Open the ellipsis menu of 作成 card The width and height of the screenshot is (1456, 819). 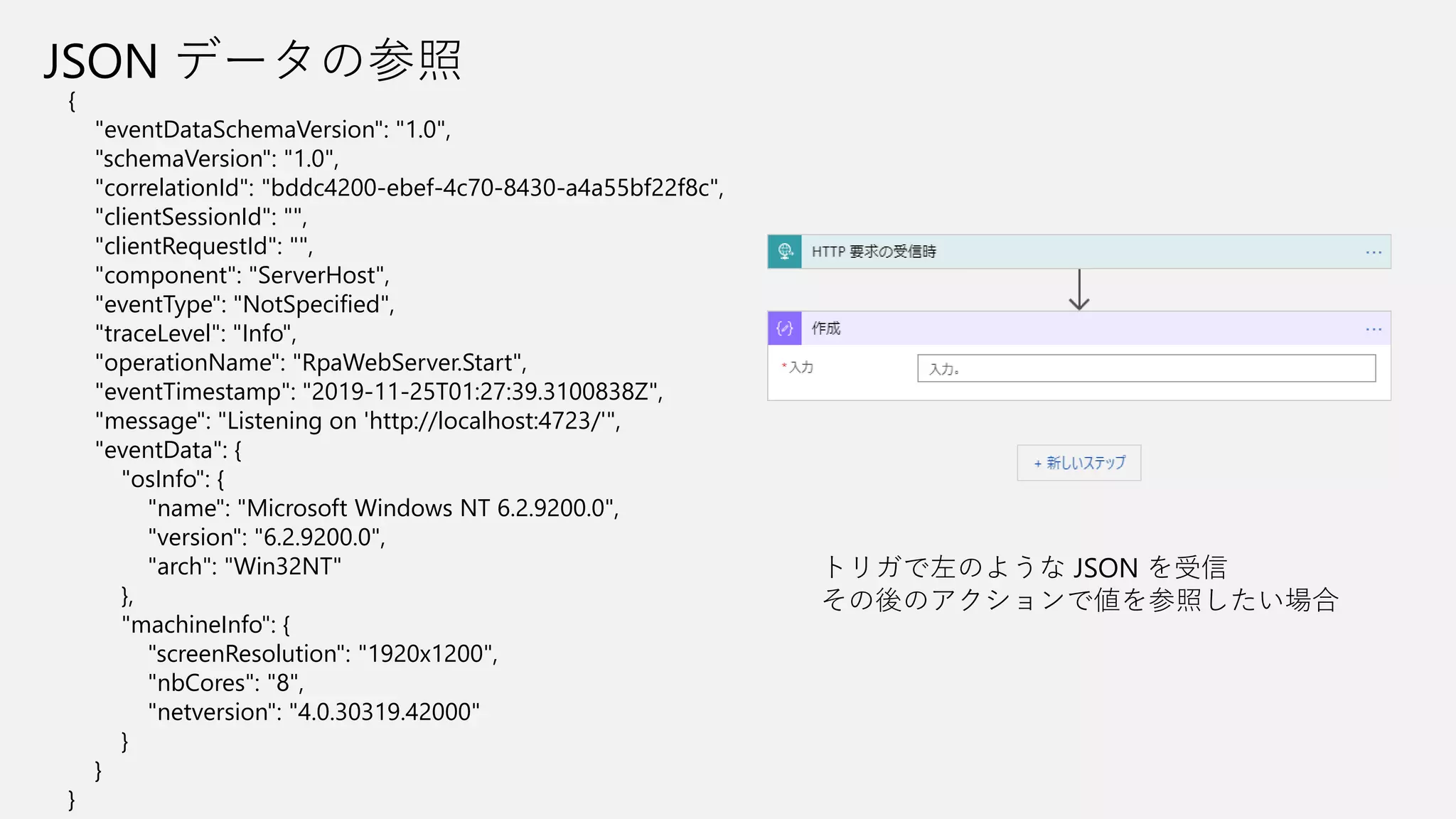click(1374, 329)
